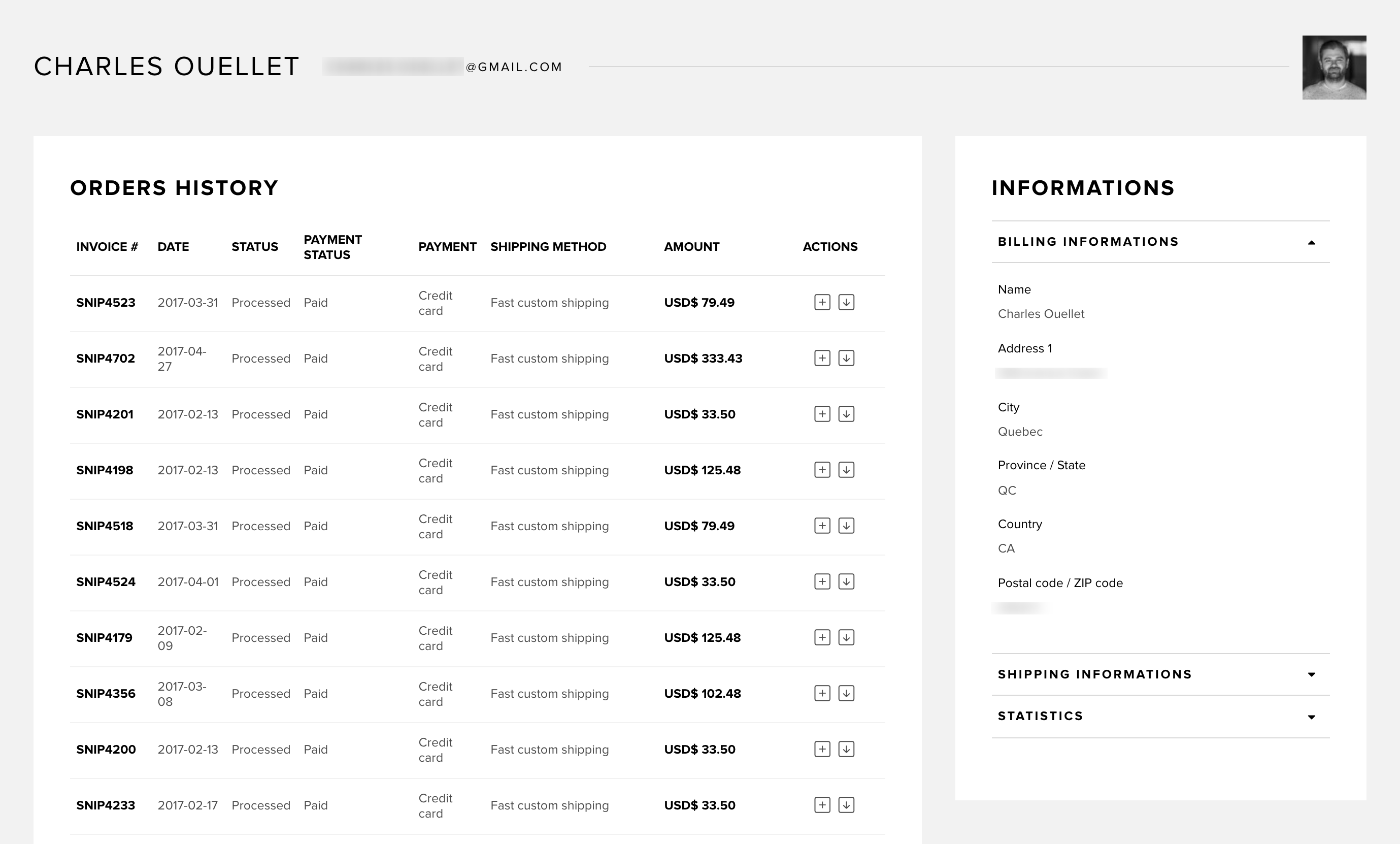Download invoice SNIP4233
The image size is (1400, 844).
[846, 805]
